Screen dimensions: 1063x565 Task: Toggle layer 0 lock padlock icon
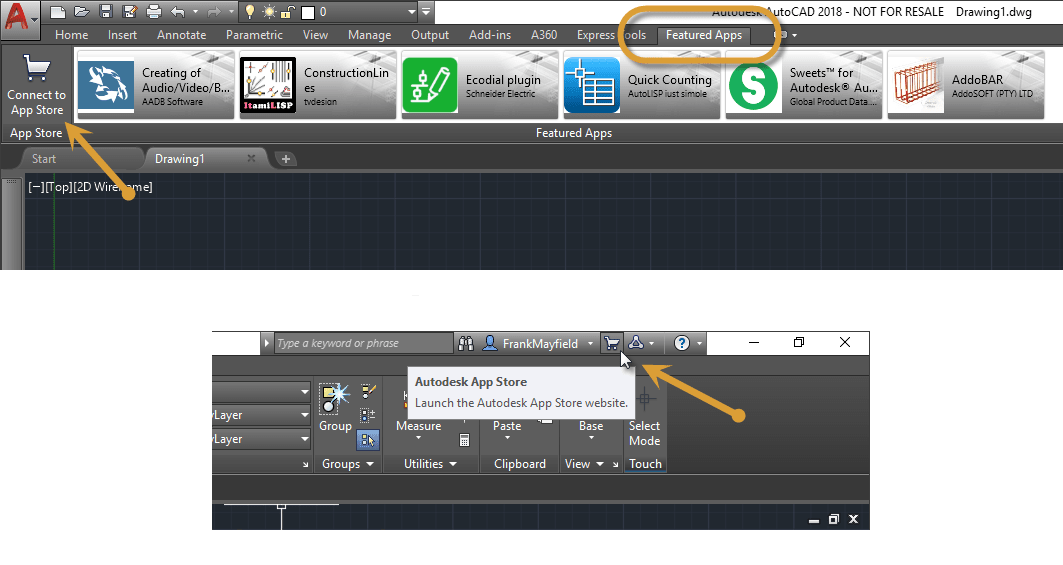click(287, 12)
